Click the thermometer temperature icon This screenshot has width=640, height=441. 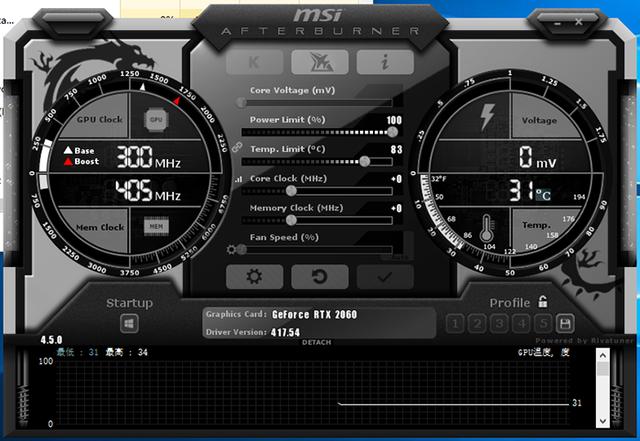(487, 228)
